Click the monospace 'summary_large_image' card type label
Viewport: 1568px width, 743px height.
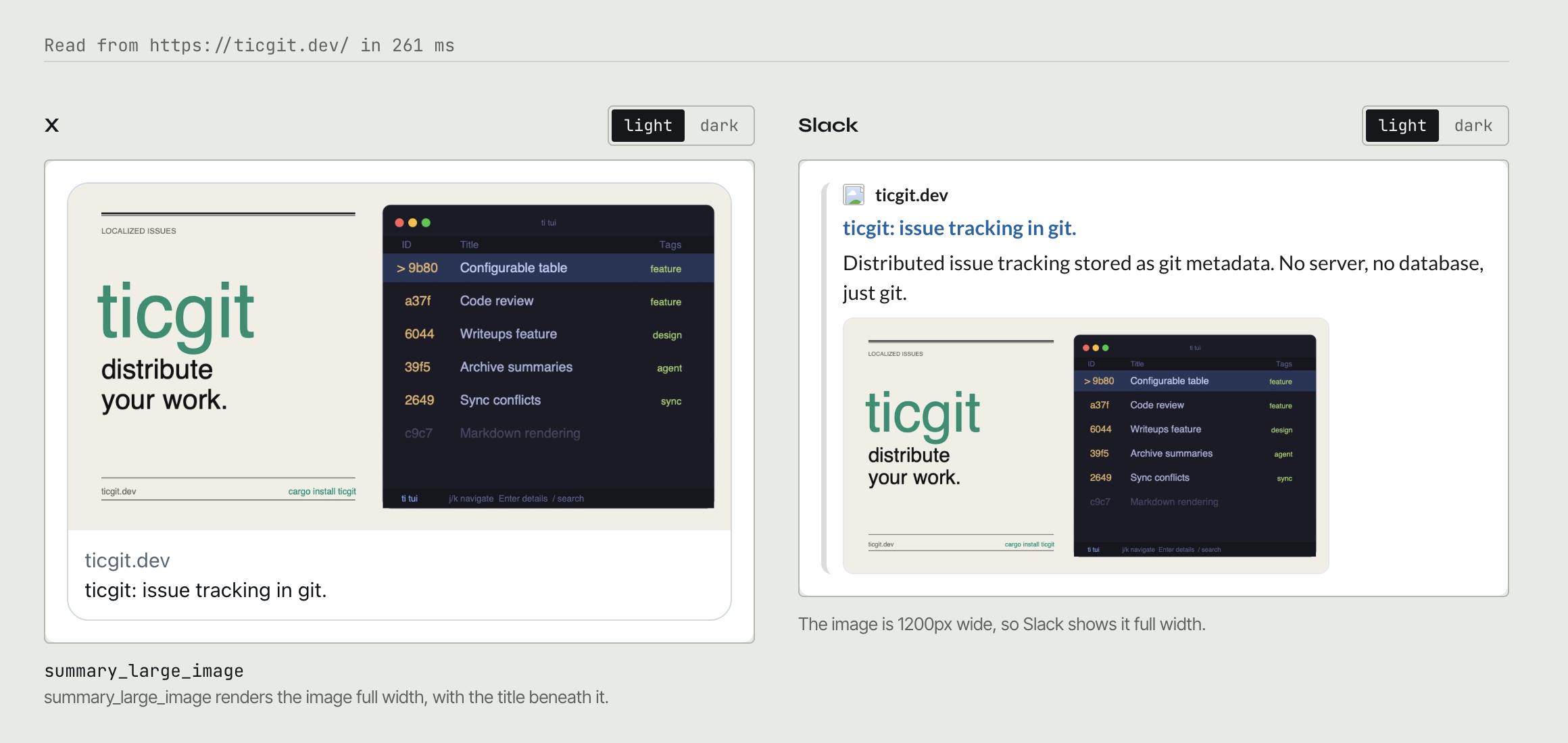144,671
